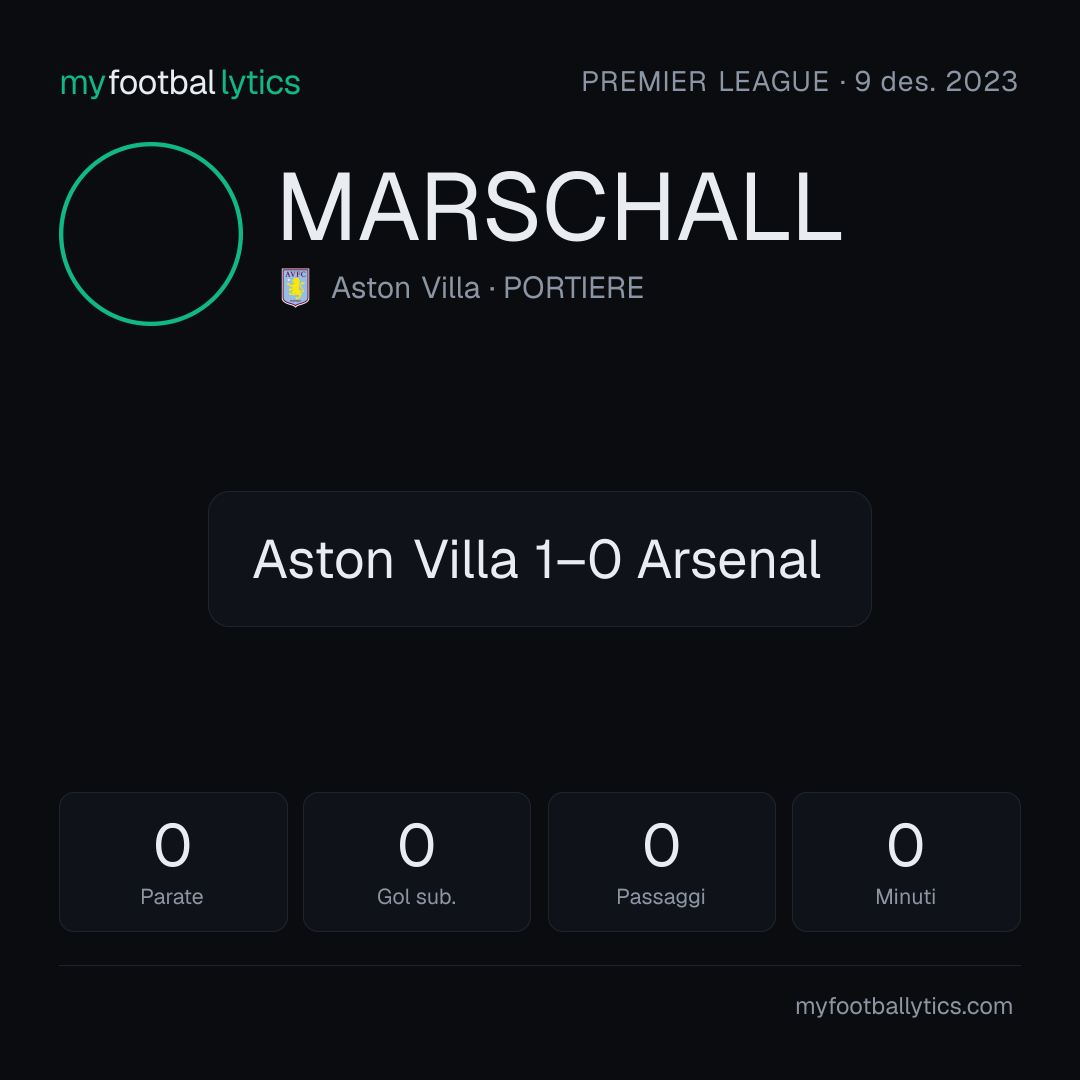Open the myfootballytics logo

(x=180, y=83)
